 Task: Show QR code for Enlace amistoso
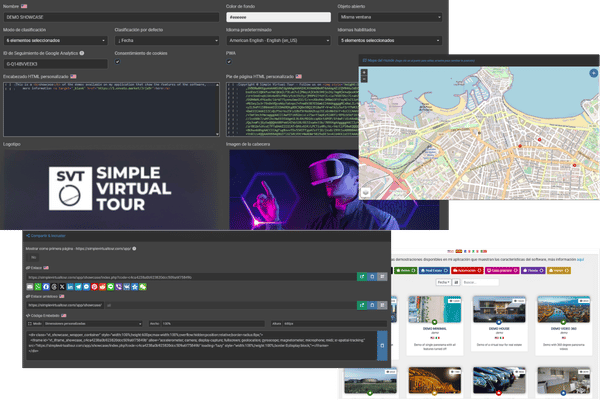click(x=382, y=305)
